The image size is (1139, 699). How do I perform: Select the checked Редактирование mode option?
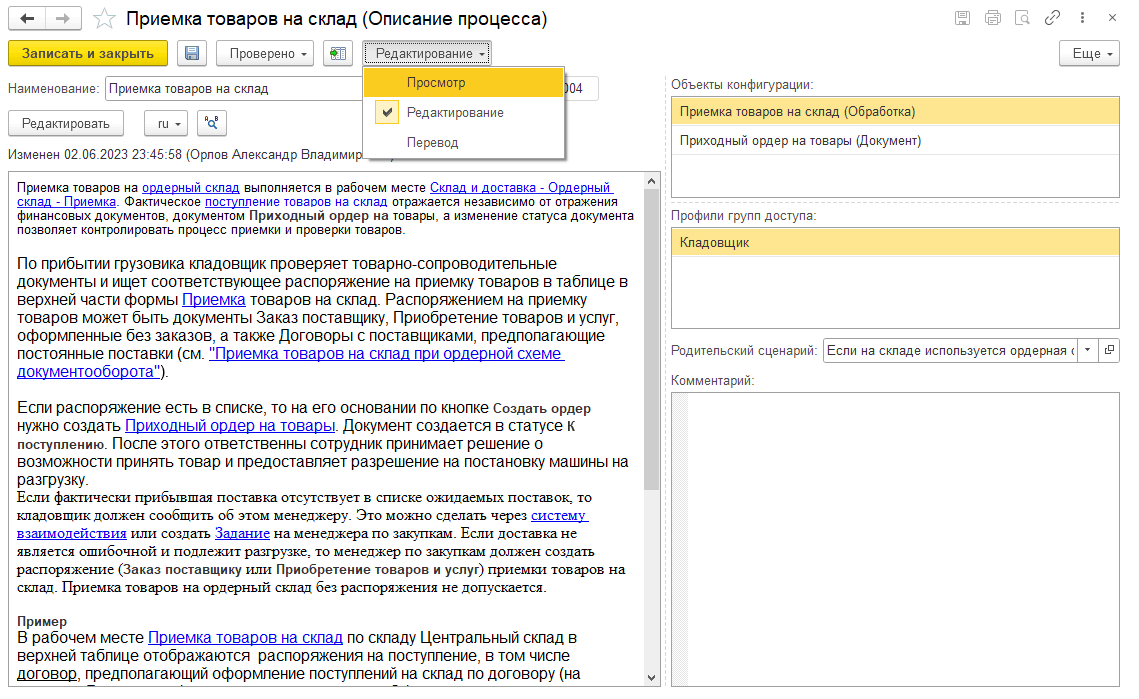point(454,113)
